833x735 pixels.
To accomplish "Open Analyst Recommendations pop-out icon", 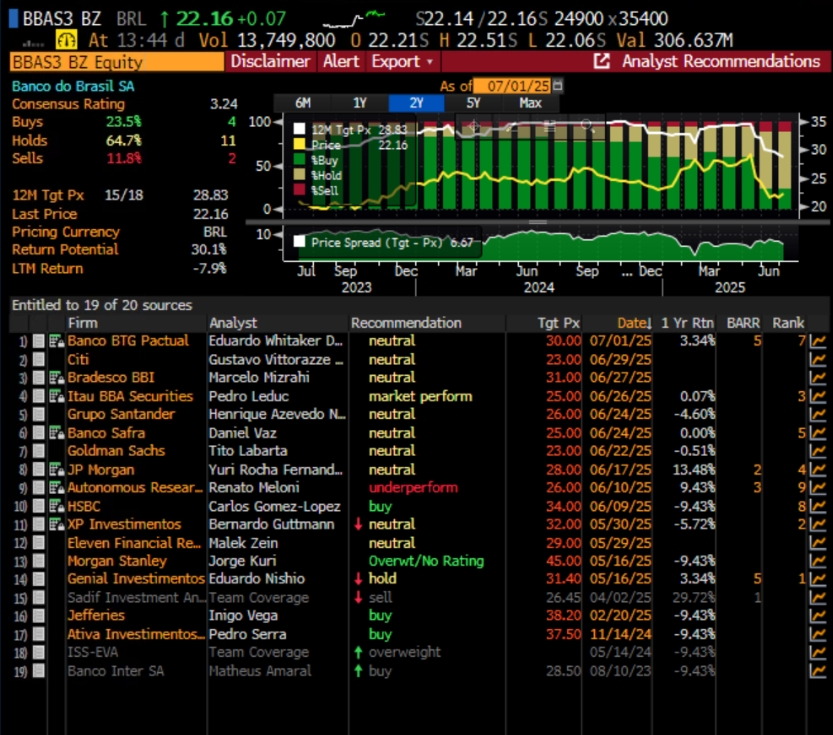I will (x=601, y=62).
